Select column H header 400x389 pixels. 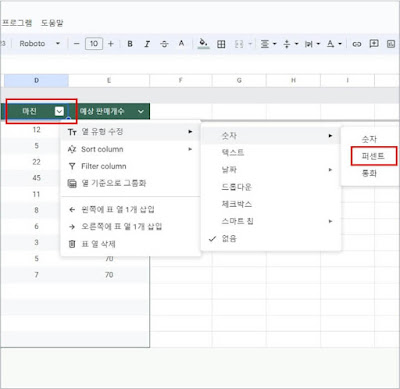point(293,81)
